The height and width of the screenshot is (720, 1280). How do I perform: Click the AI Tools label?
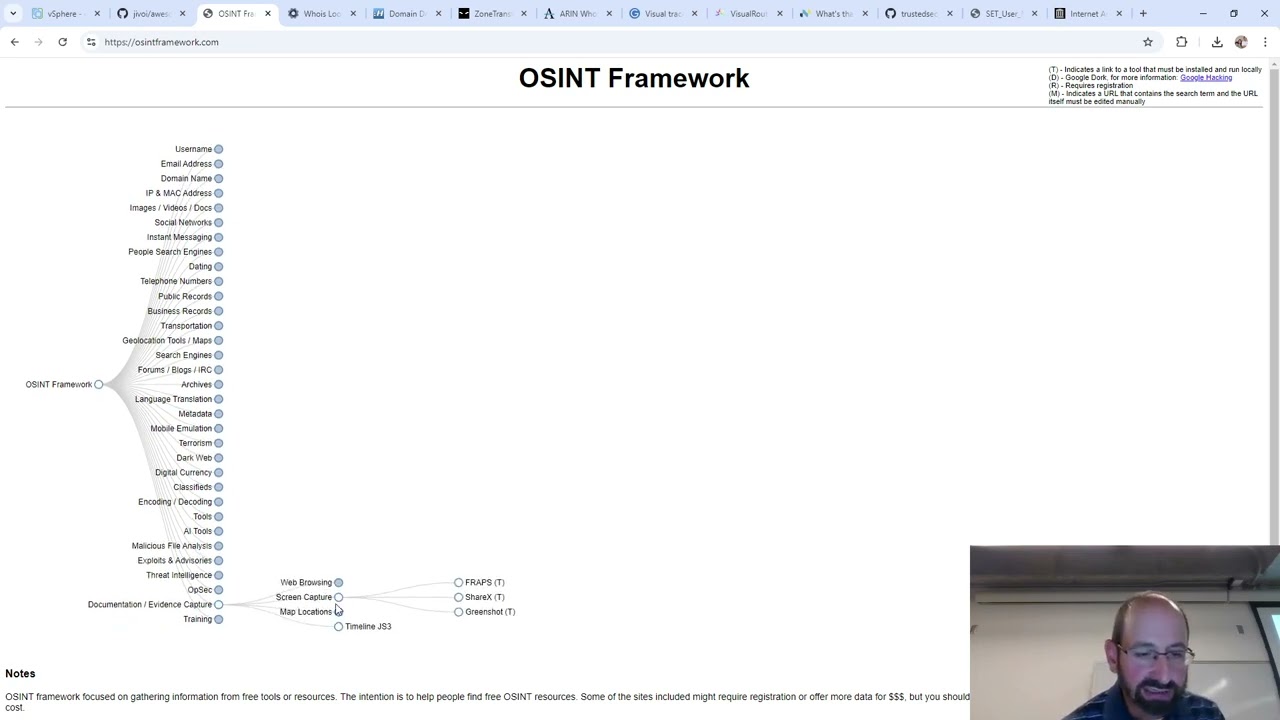(x=197, y=531)
